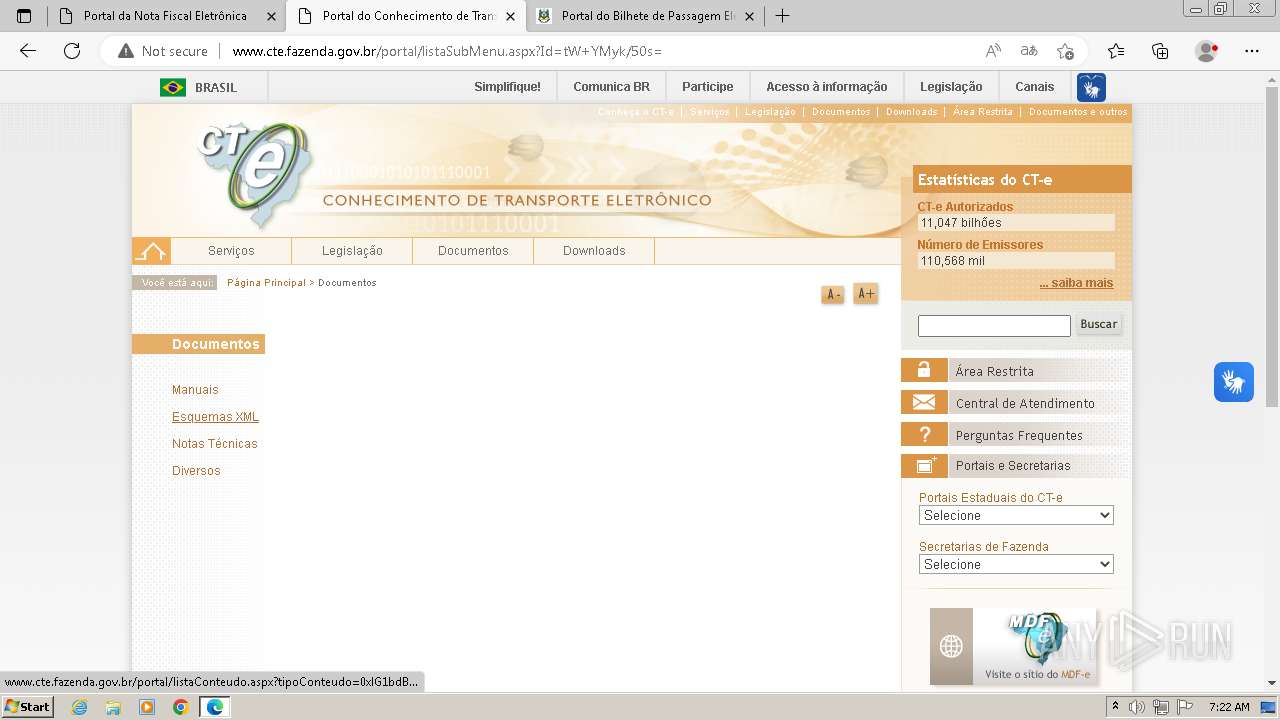Screen dimensions: 1280x720
Task: Click the search text field
Action: (x=994, y=326)
